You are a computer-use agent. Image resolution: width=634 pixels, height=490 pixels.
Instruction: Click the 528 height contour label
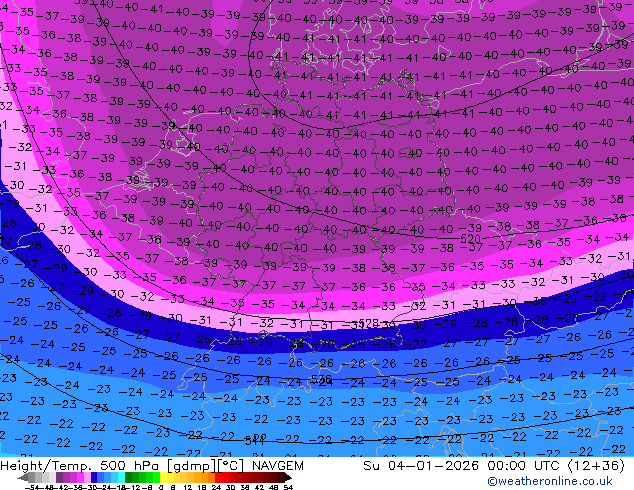(x=369, y=323)
